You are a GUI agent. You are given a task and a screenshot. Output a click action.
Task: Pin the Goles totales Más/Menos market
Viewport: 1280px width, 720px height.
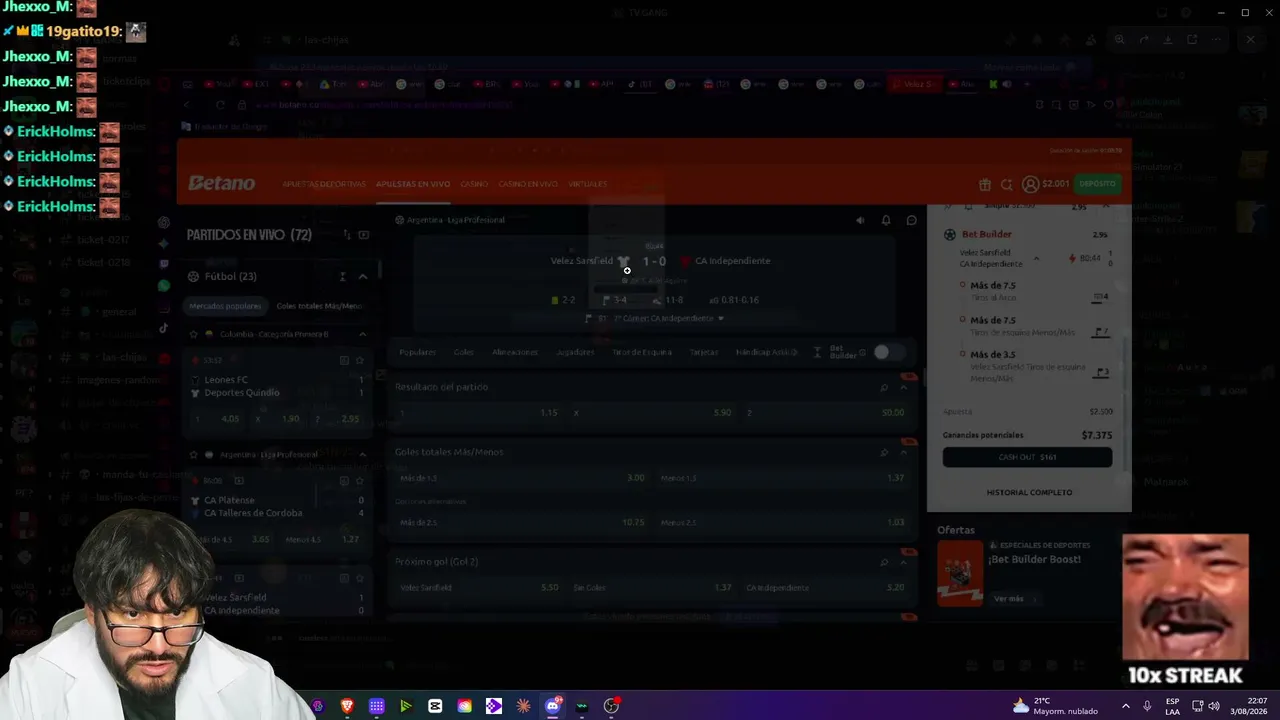(x=884, y=452)
